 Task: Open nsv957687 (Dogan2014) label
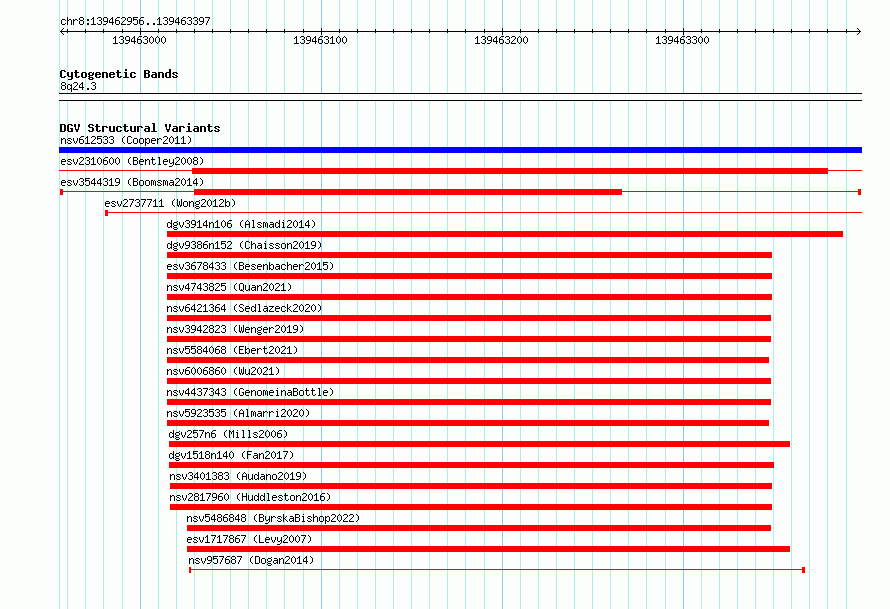coord(251,560)
